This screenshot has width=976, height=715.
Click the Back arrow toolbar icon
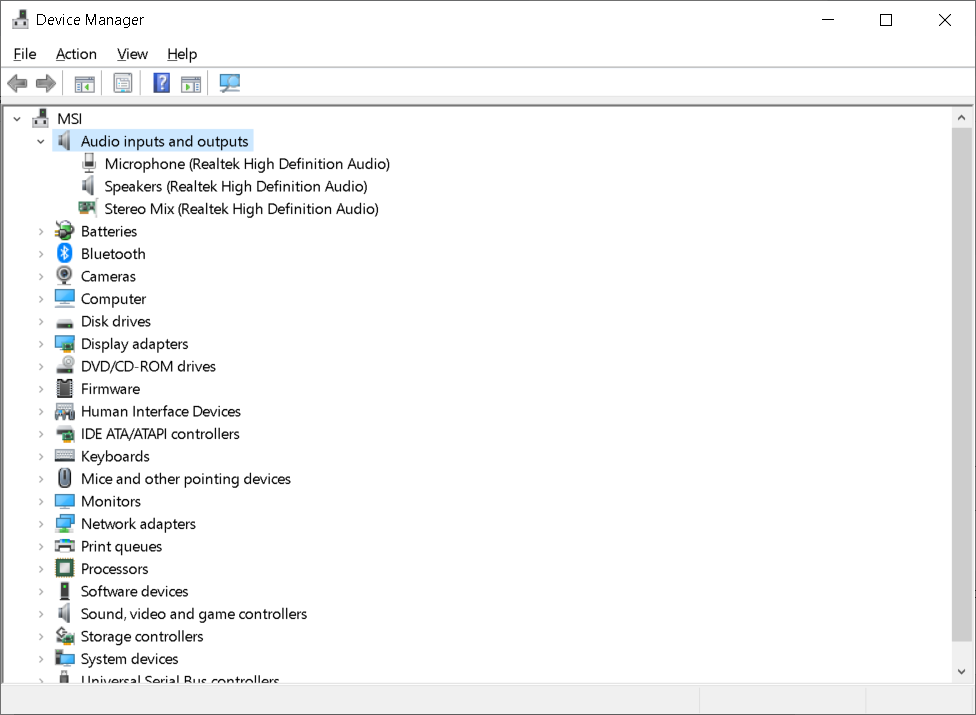(x=17, y=83)
